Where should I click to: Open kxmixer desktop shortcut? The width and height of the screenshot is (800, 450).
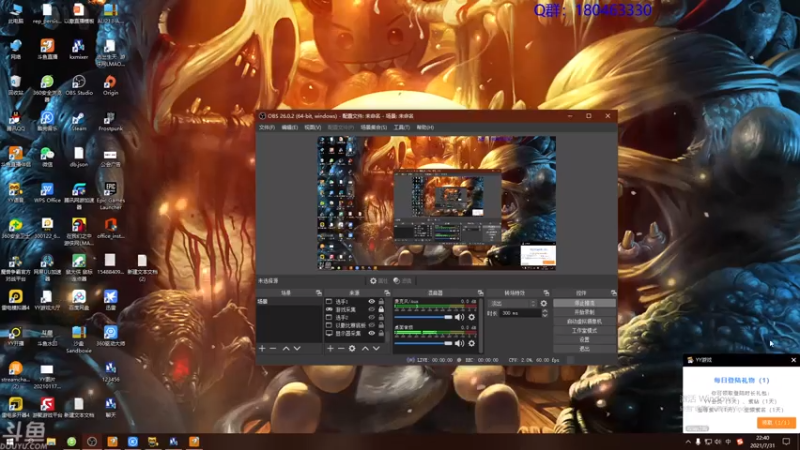tap(79, 49)
